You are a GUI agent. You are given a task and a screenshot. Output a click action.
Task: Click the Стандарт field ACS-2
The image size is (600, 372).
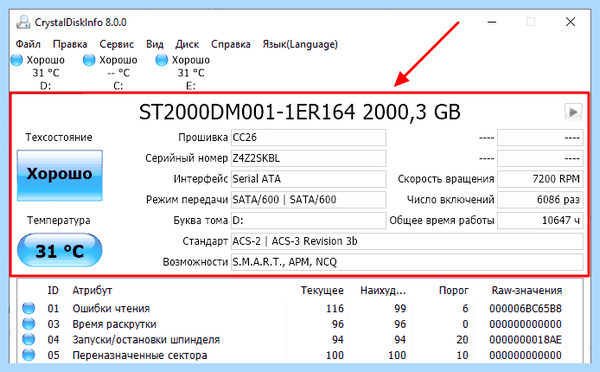pos(407,241)
